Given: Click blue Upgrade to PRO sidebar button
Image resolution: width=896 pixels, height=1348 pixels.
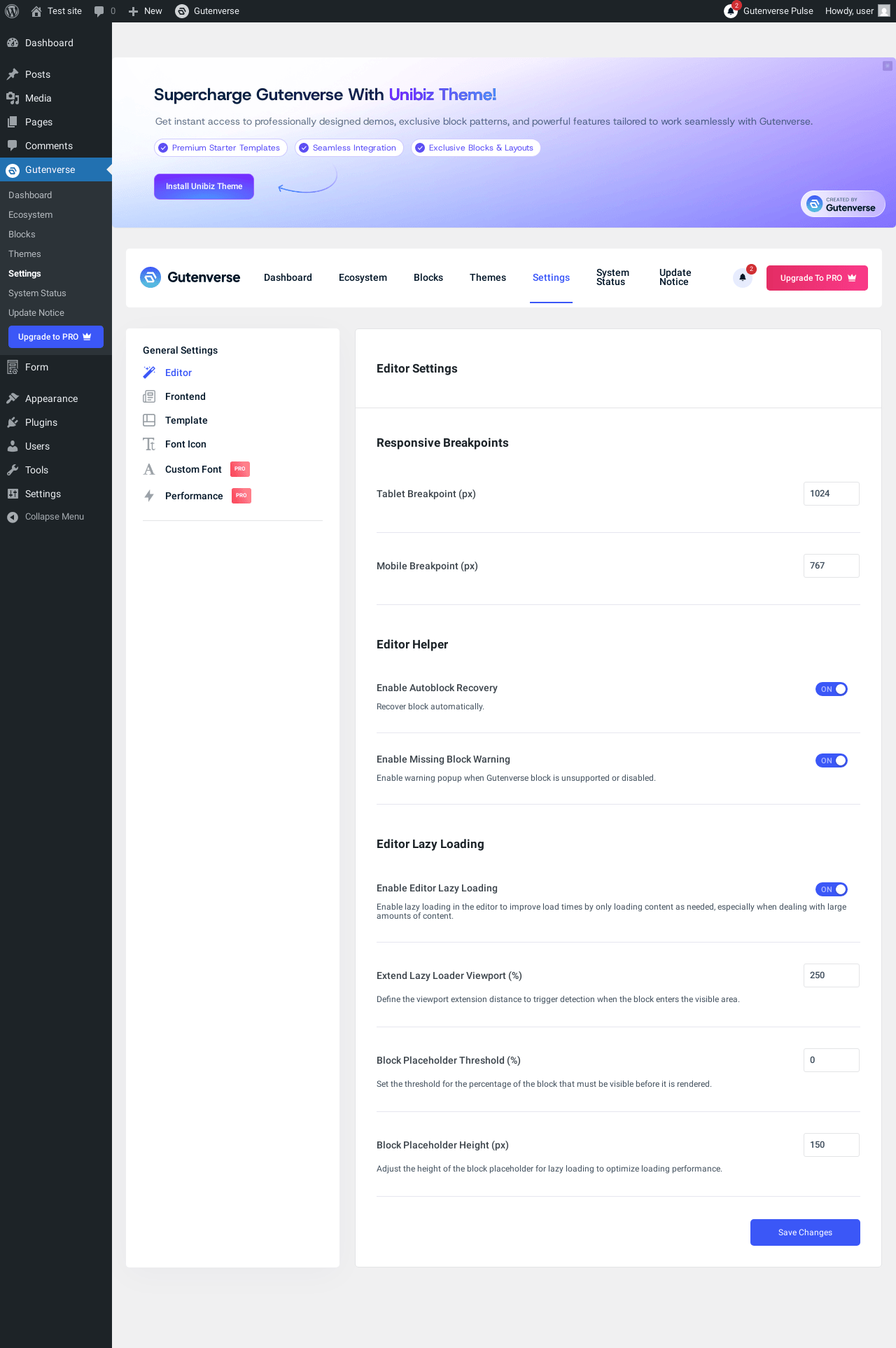Looking at the screenshot, I should (x=56, y=337).
